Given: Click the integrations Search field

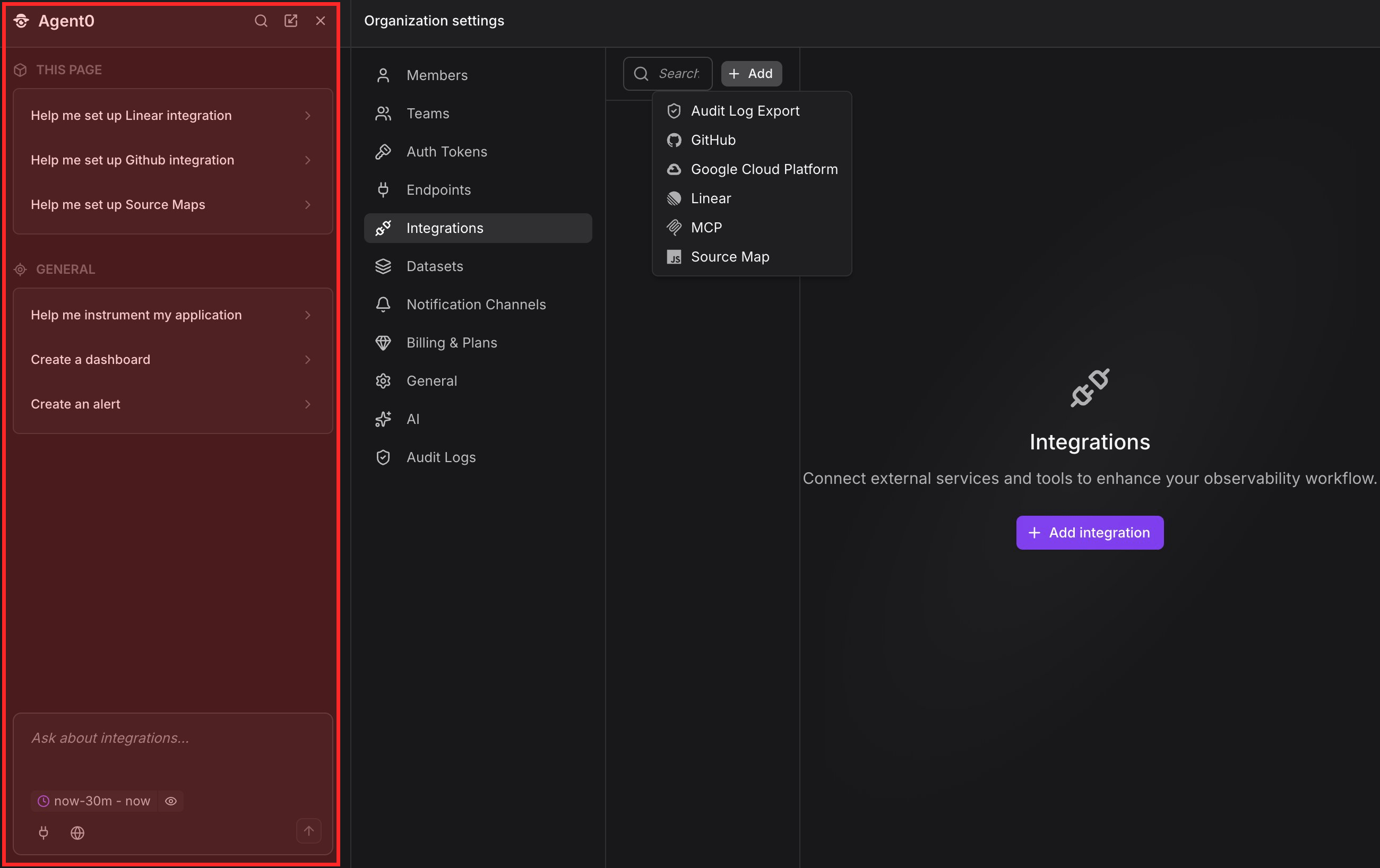Looking at the screenshot, I should tap(667, 73).
